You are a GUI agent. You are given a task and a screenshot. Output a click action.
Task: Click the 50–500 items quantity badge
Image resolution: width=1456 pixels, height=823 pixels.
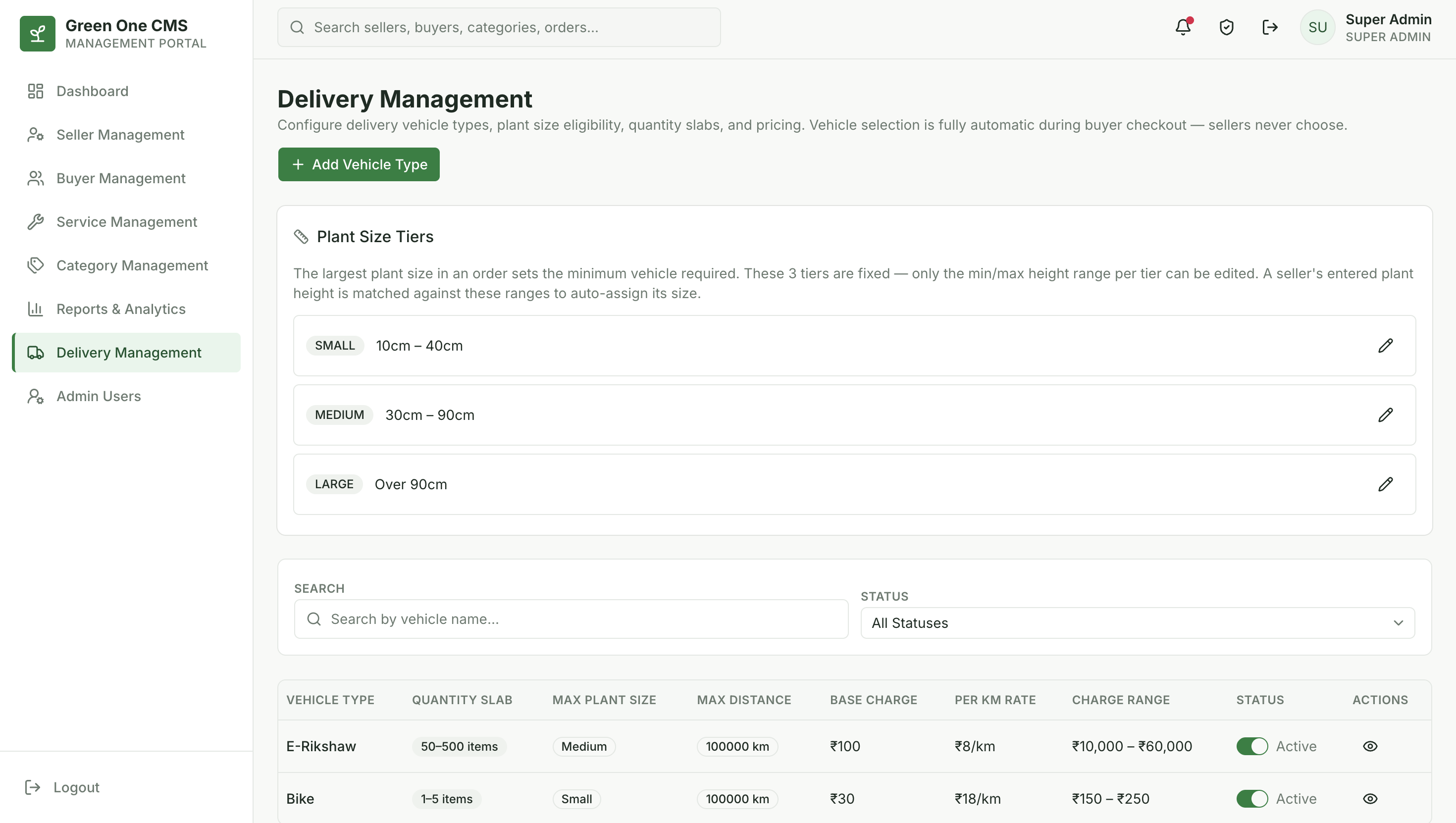pos(459,746)
